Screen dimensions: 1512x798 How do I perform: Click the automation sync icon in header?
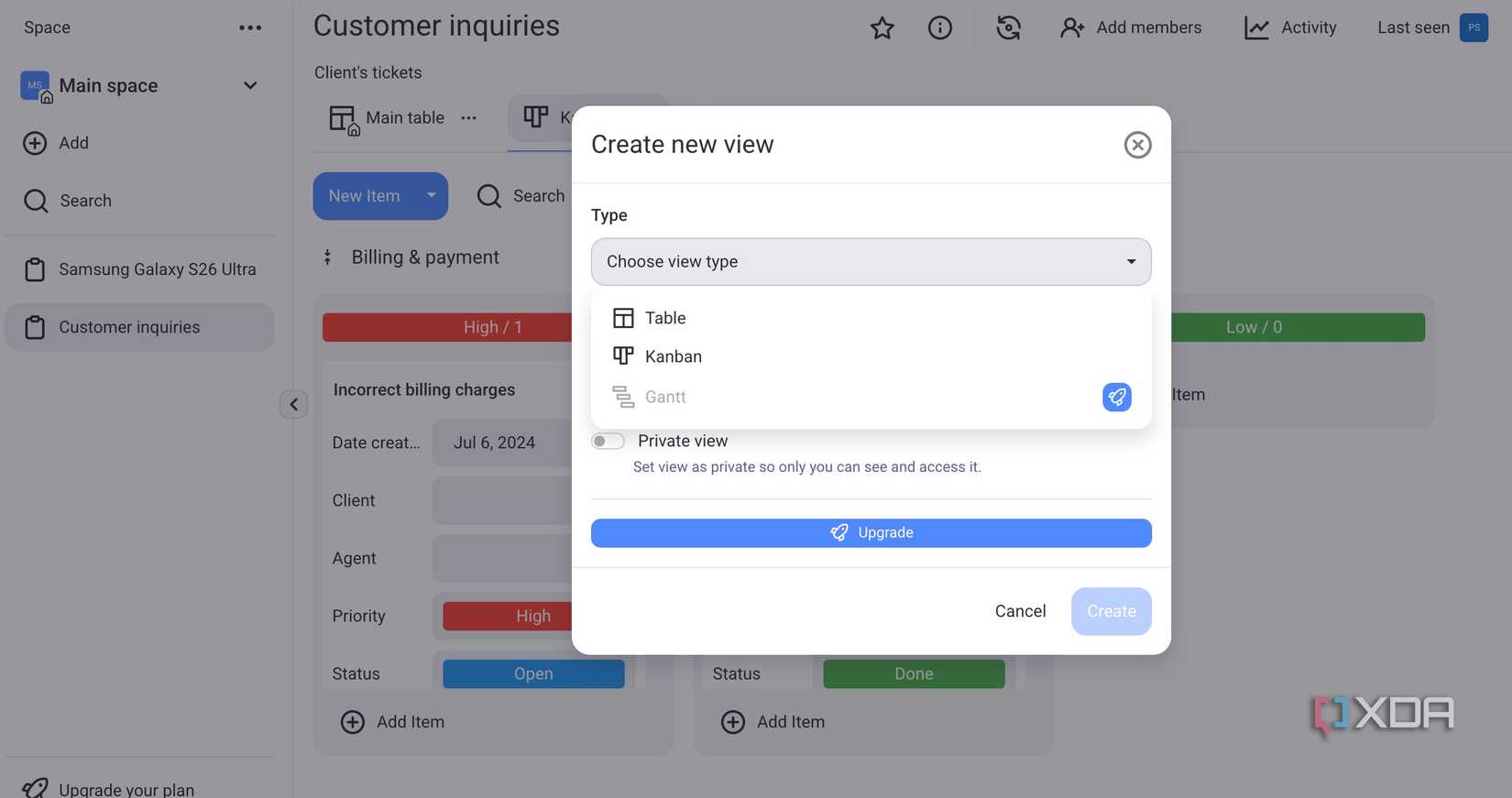1008,27
